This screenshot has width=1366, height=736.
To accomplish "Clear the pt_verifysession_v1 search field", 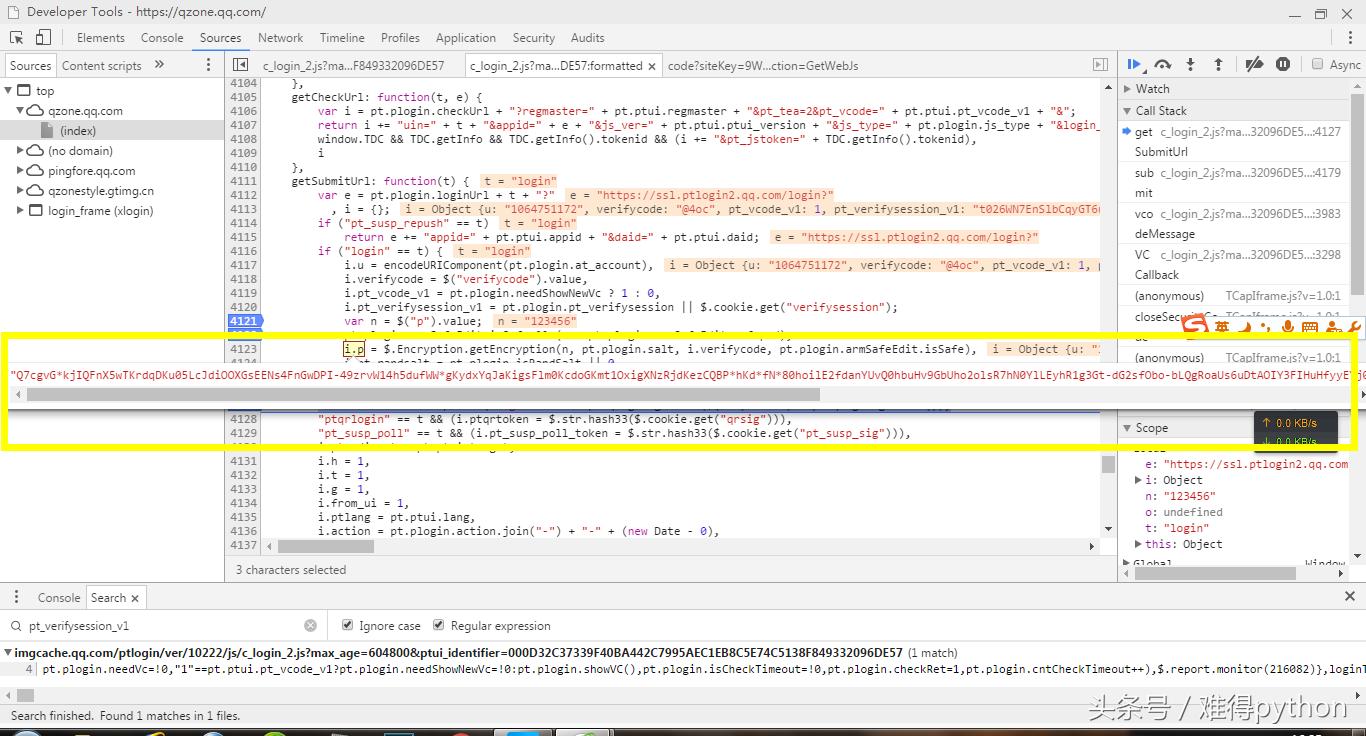I will point(310,625).
